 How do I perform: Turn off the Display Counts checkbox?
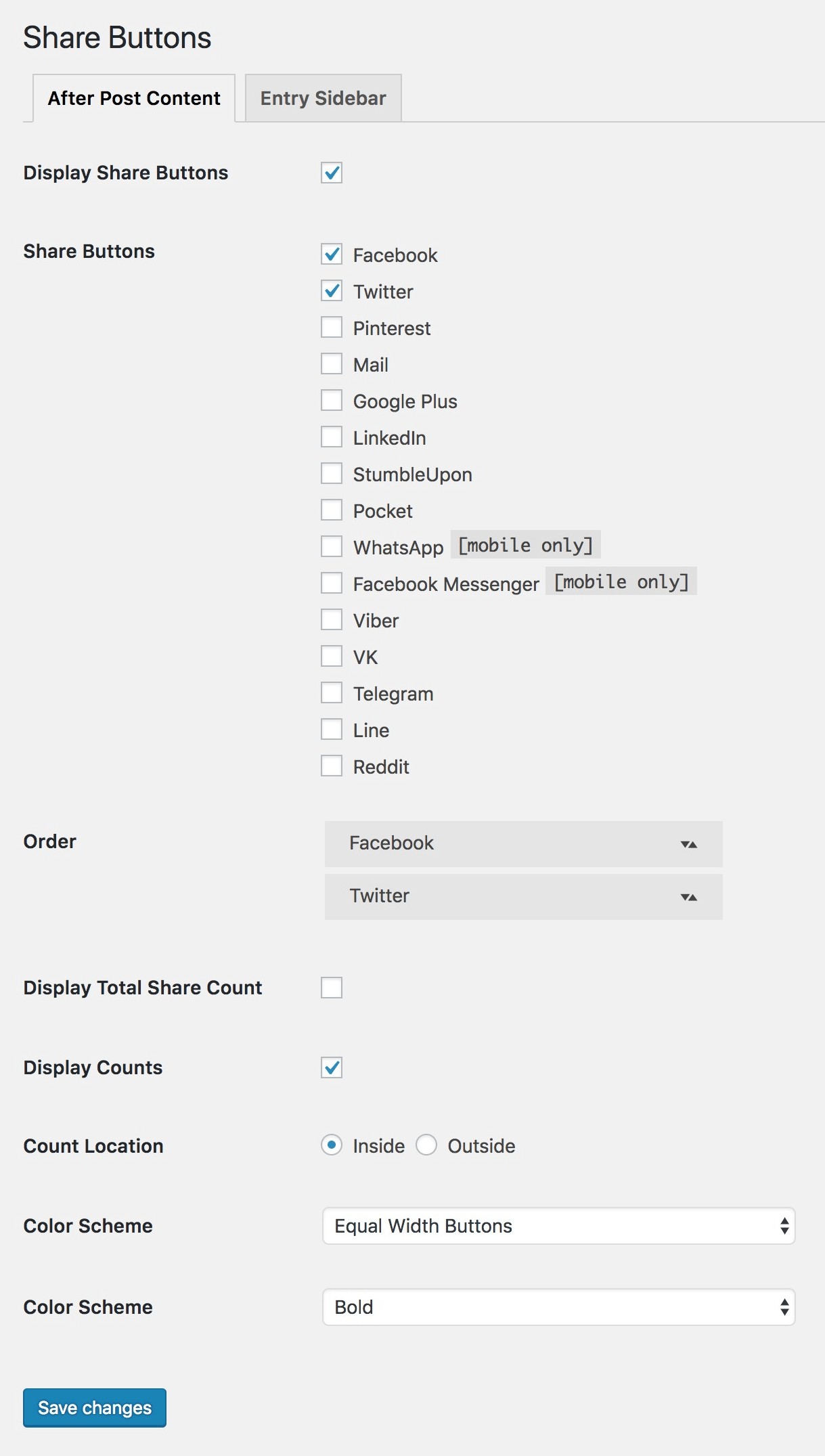332,1067
